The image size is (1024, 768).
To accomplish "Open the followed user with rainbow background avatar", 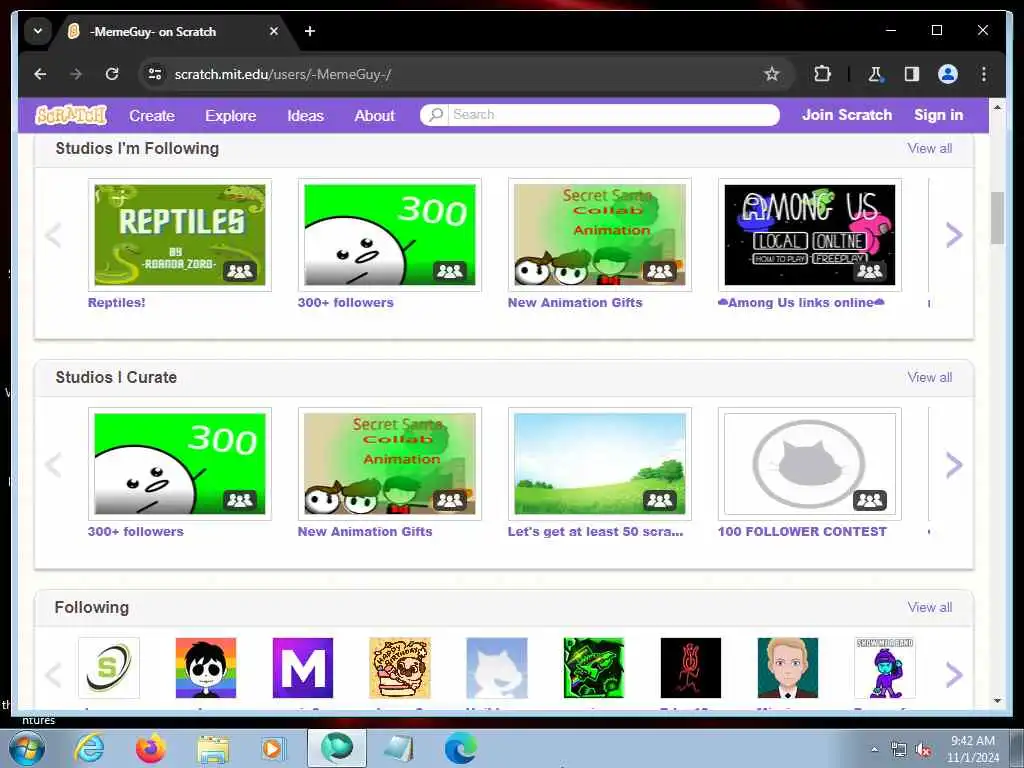I will [x=206, y=668].
